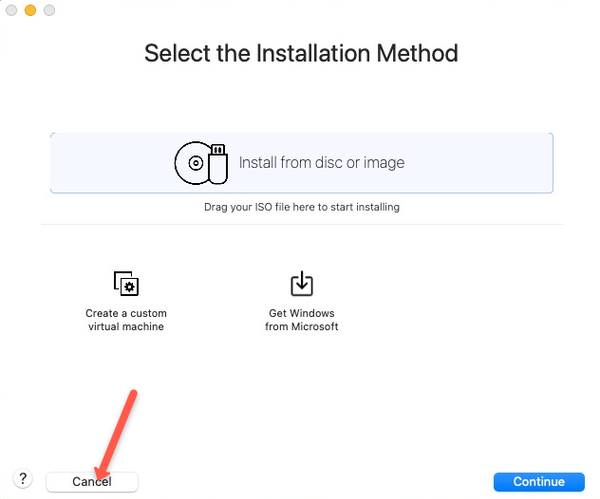Choose "Get Windows from Microsoft" label

pos(302,320)
